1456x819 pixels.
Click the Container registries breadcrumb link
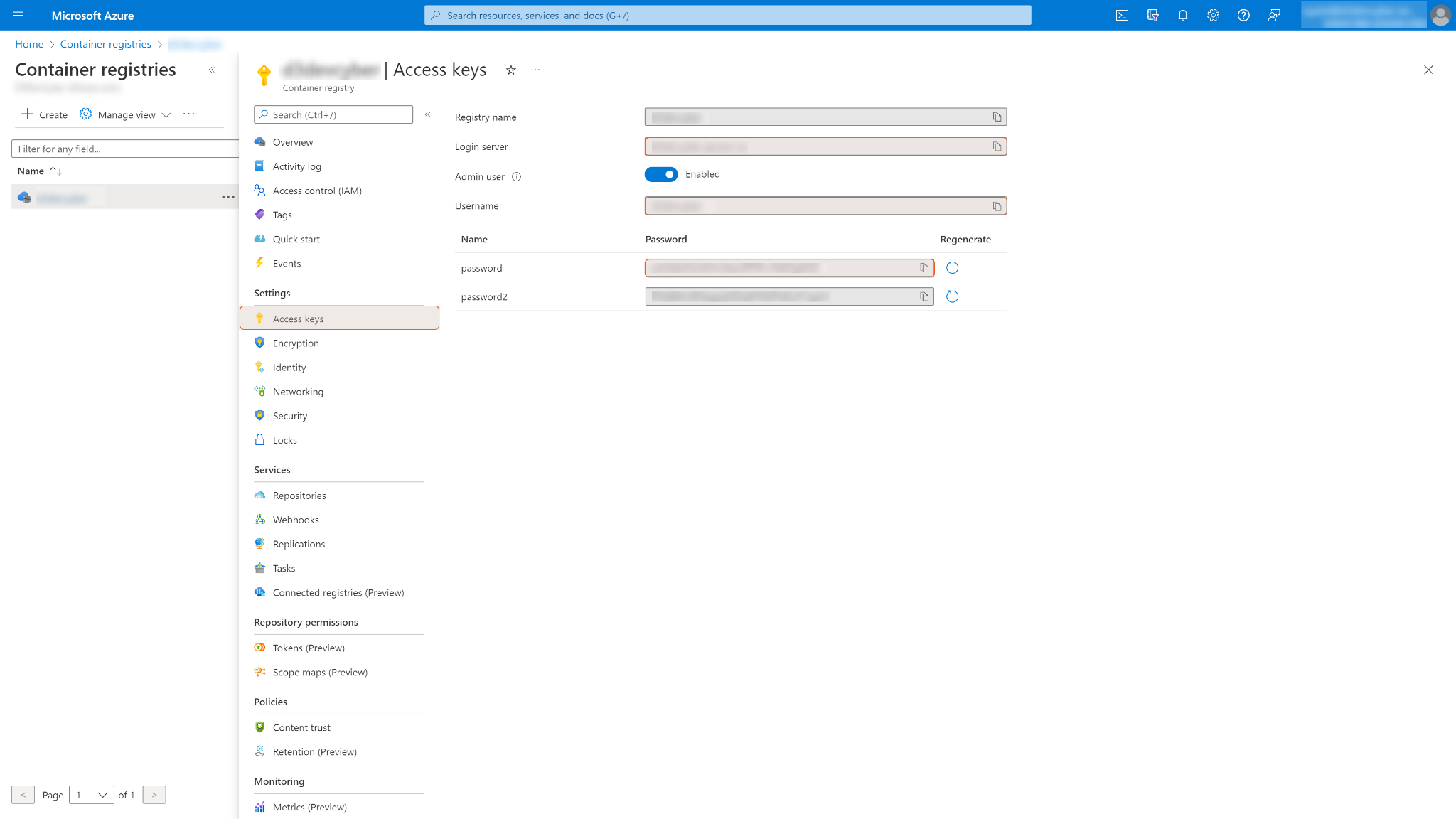pyautogui.click(x=105, y=44)
